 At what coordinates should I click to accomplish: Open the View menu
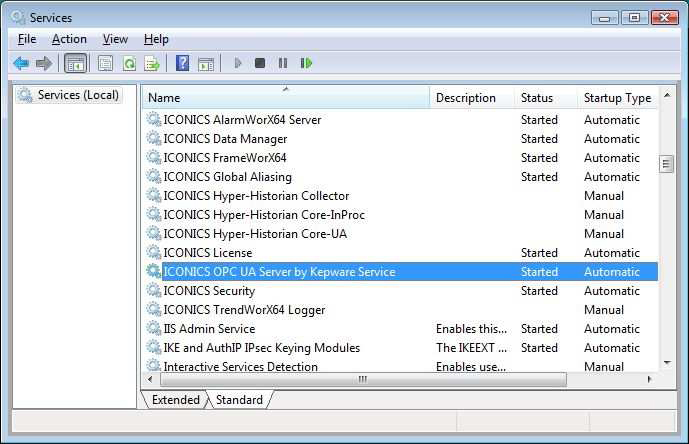(x=115, y=39)
